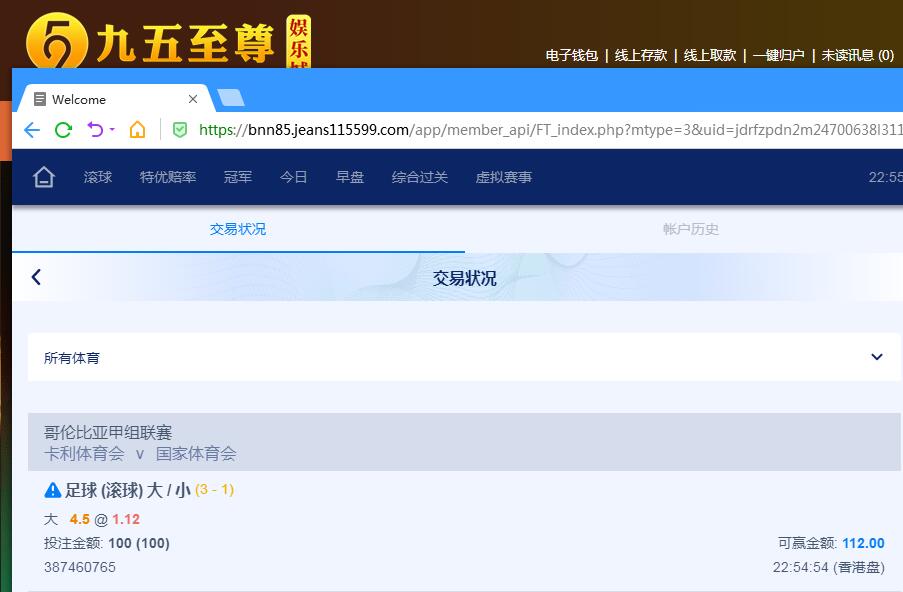Click the bet number 387460765
The image size is (903, 592).
(x=80, y=567)
